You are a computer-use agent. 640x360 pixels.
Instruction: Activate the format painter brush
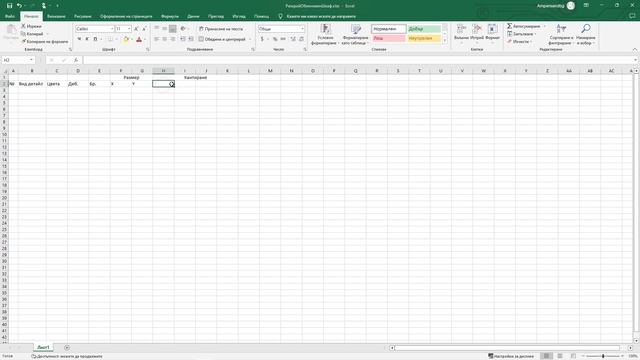click(44, 42)
